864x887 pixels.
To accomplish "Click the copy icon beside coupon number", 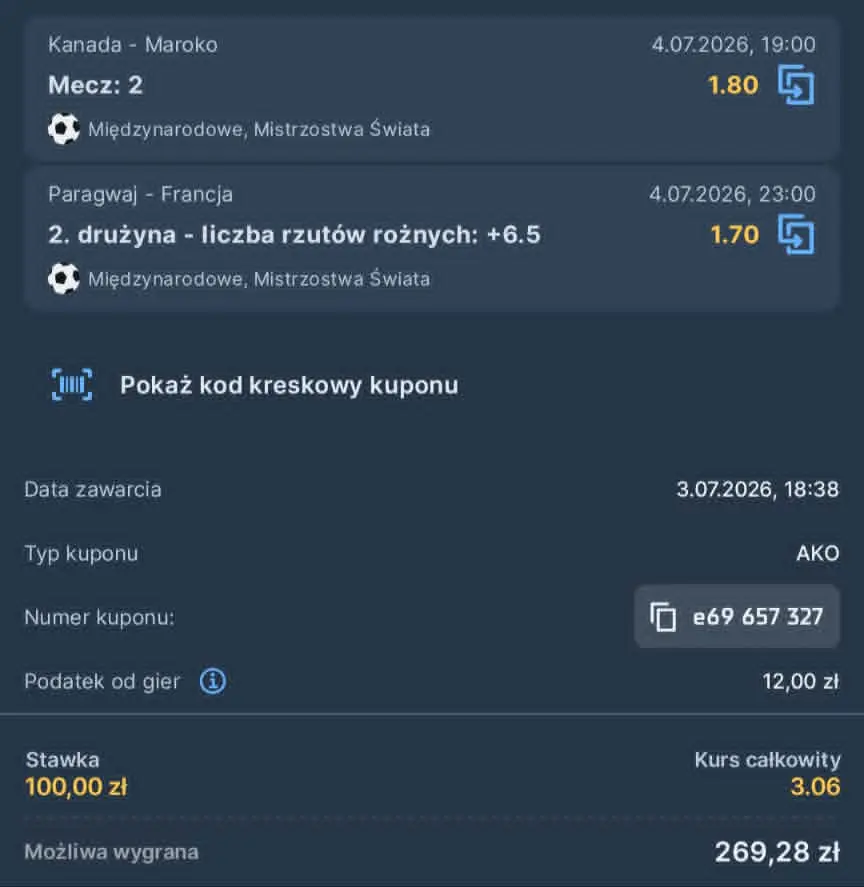I will click(663, 617).
